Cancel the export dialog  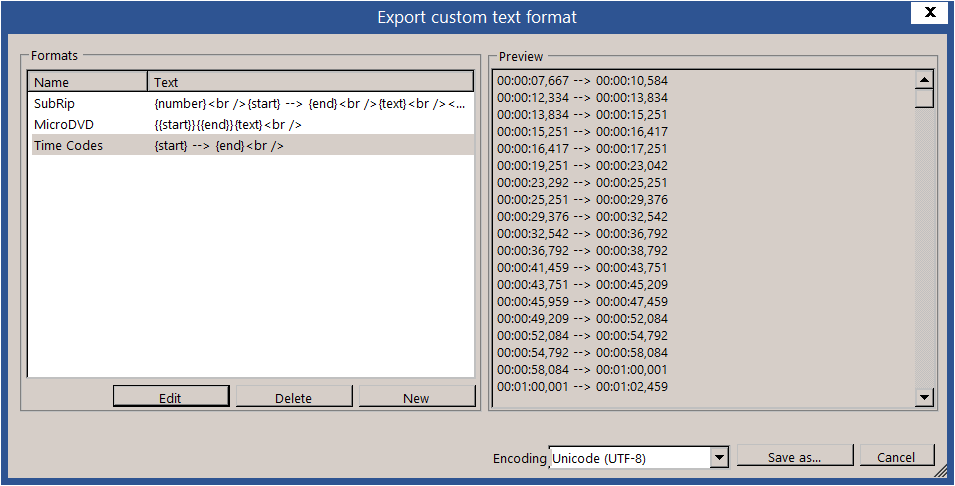pos(896,457)
